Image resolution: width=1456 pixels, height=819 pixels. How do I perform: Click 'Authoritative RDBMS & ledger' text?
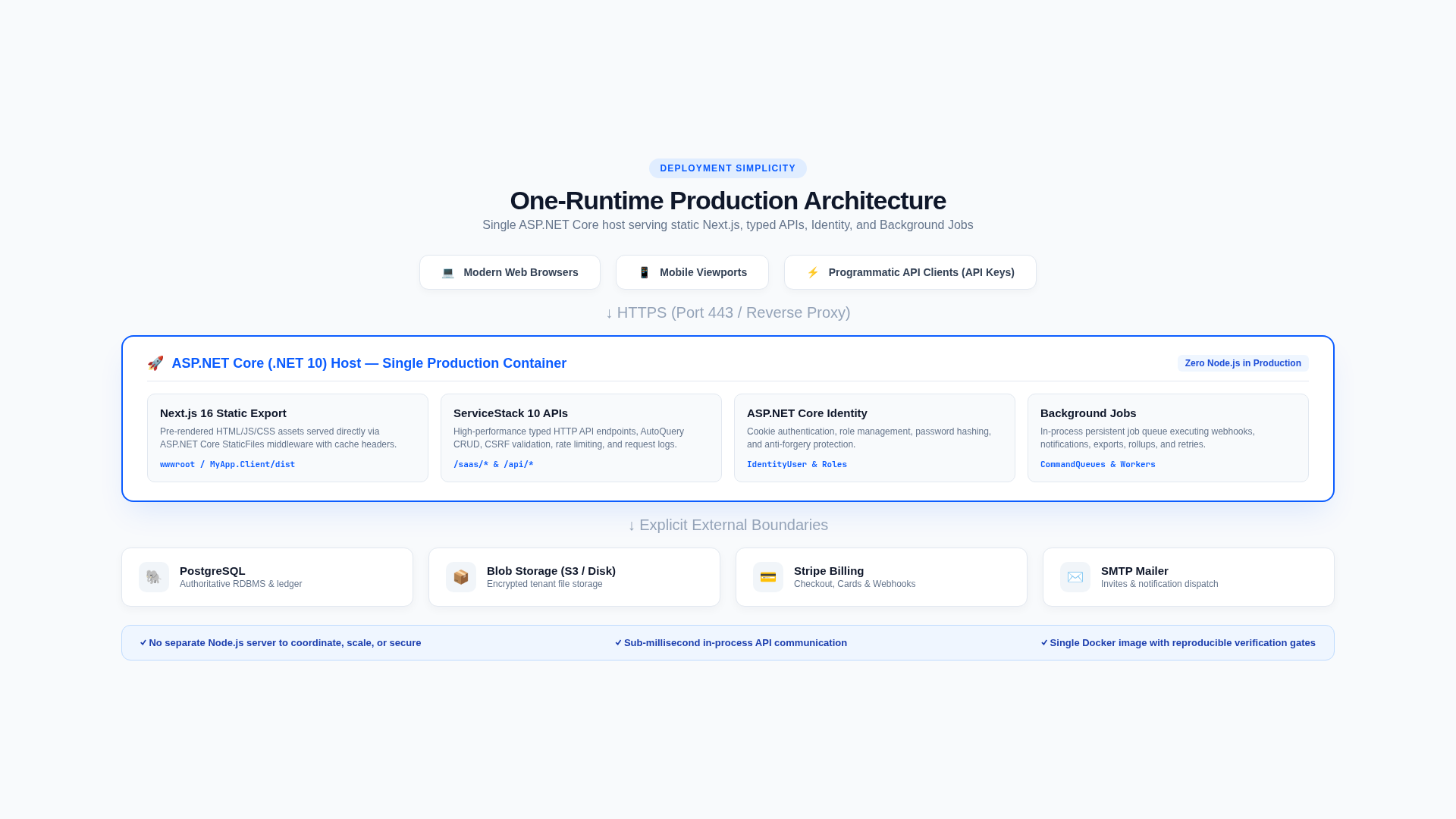click(241, 584)
